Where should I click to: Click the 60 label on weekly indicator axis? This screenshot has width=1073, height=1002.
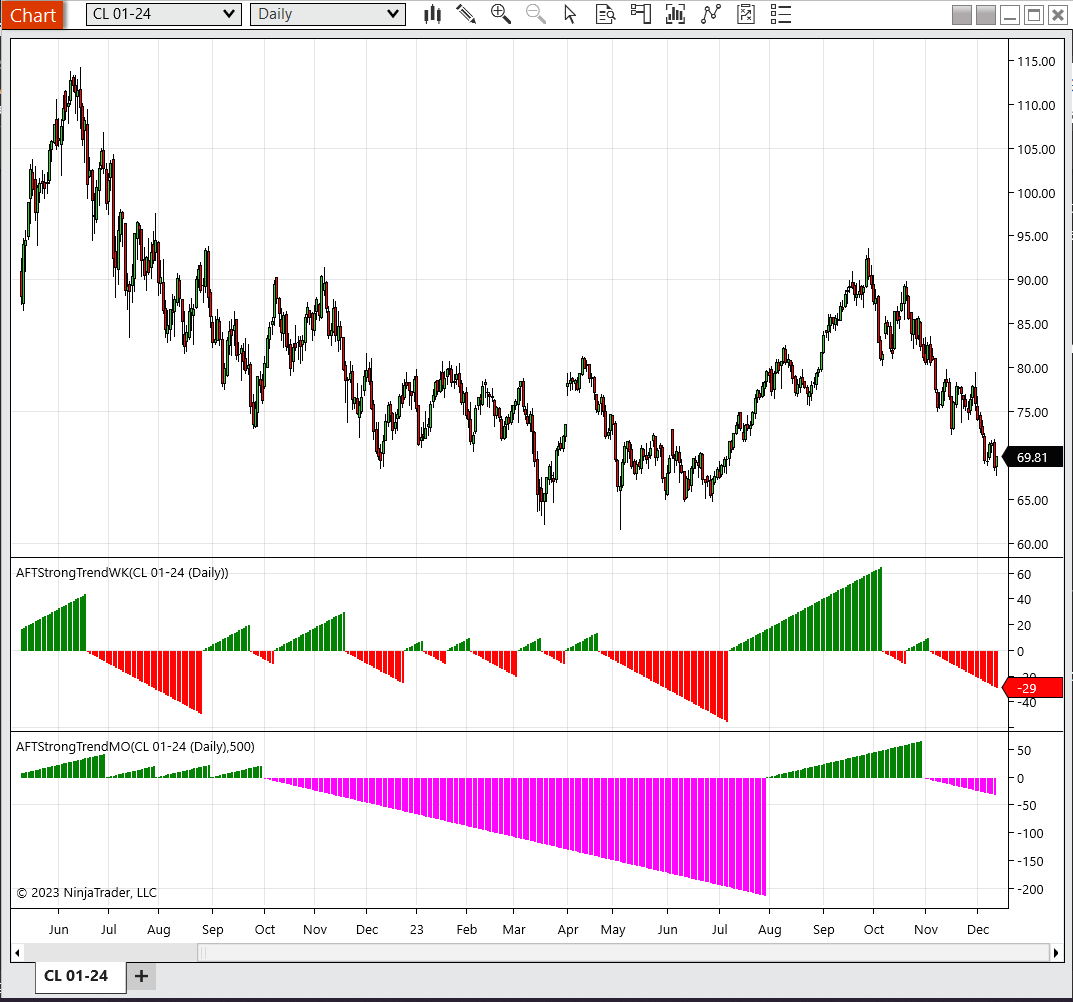pyautogui.click(x=1024, y=575)
